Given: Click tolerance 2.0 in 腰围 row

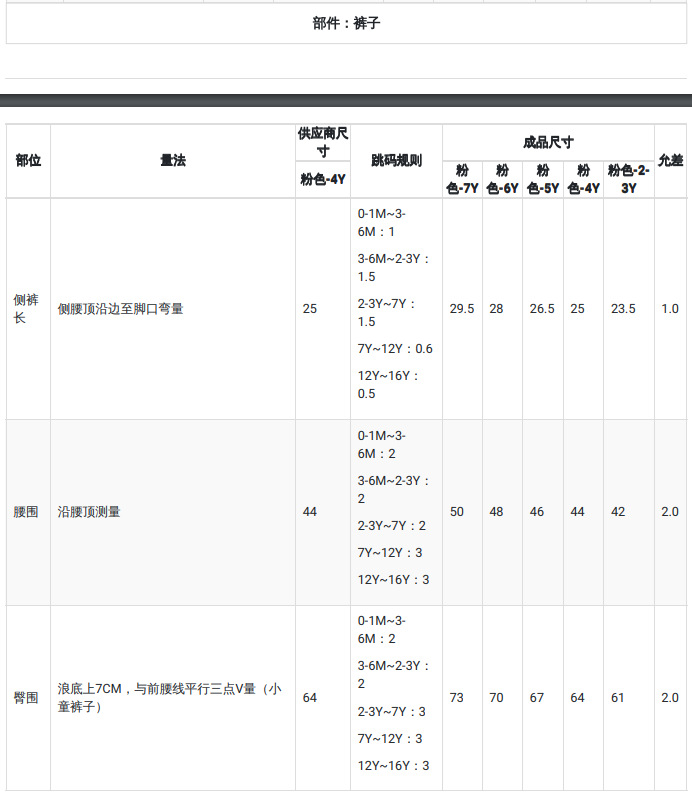Looking at the screenshot, I should click(x=670, y=512).
